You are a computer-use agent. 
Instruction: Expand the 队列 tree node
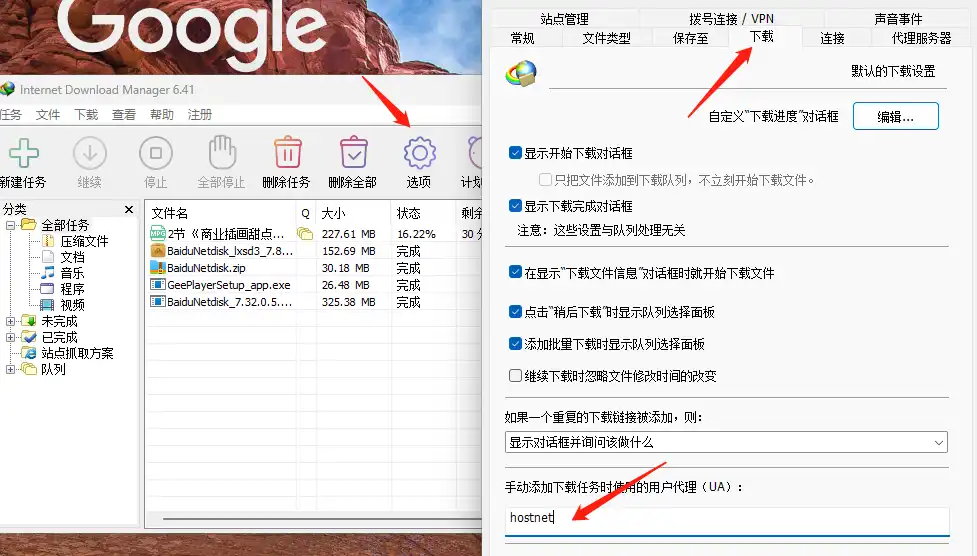(11, 370)
